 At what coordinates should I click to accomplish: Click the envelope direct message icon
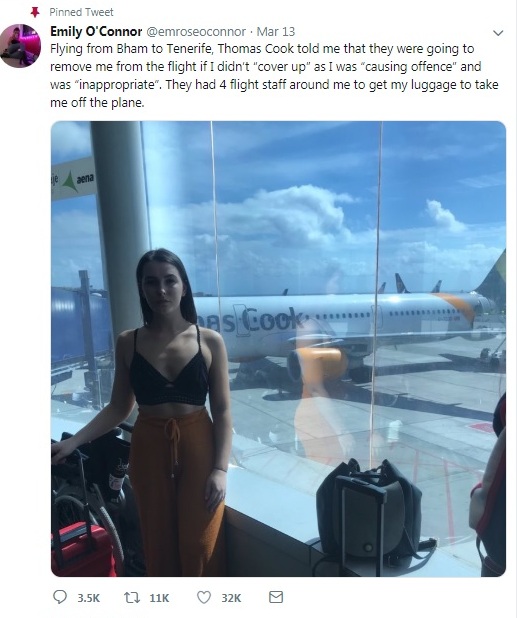276,597
